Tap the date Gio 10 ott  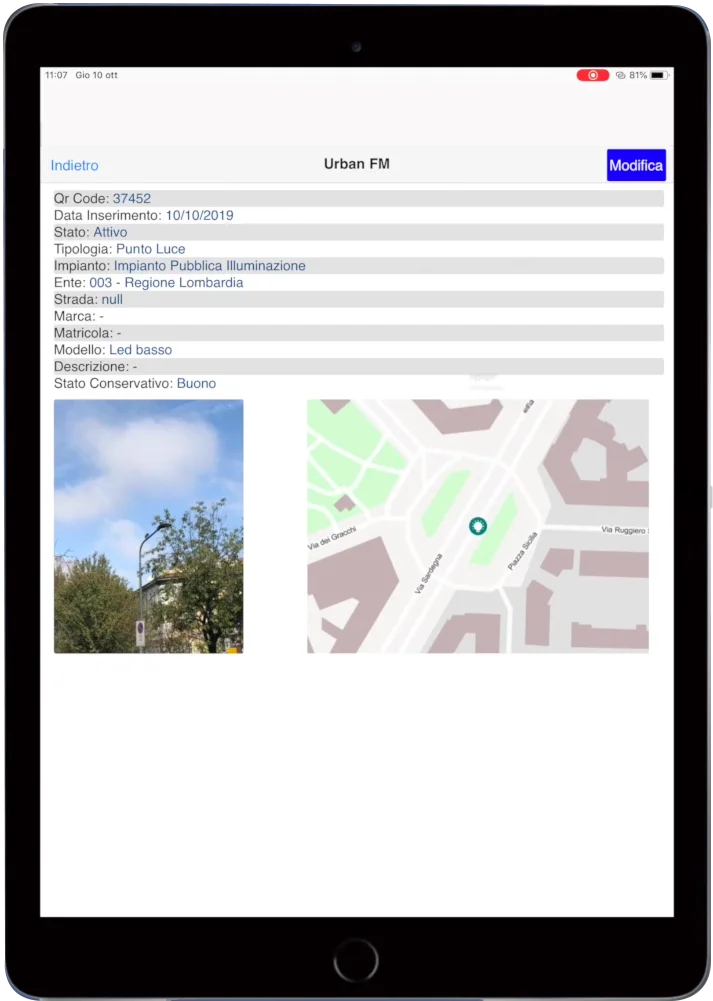[x=96, y=75]
